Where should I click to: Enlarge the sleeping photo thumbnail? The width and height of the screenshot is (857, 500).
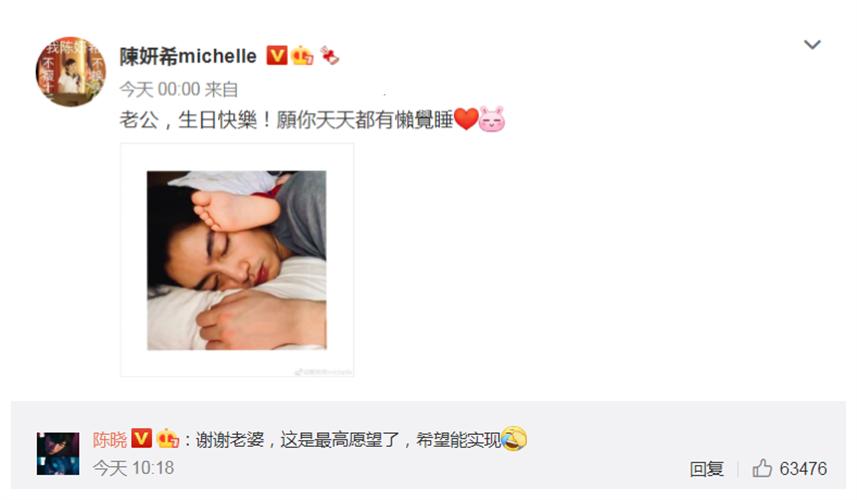coord(237,260)
